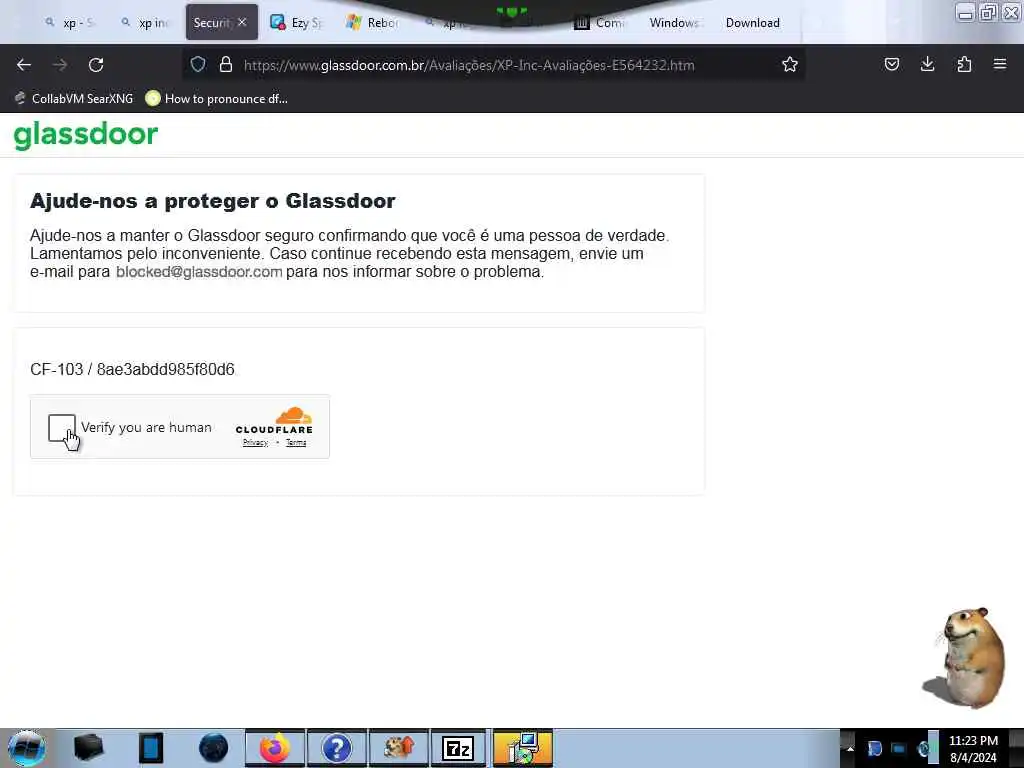Show hidden system tray icons

[x=850, y=748]
